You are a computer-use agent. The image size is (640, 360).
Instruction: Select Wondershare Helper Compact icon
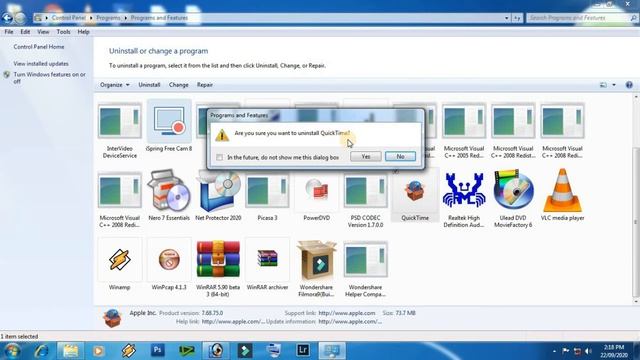365,260
